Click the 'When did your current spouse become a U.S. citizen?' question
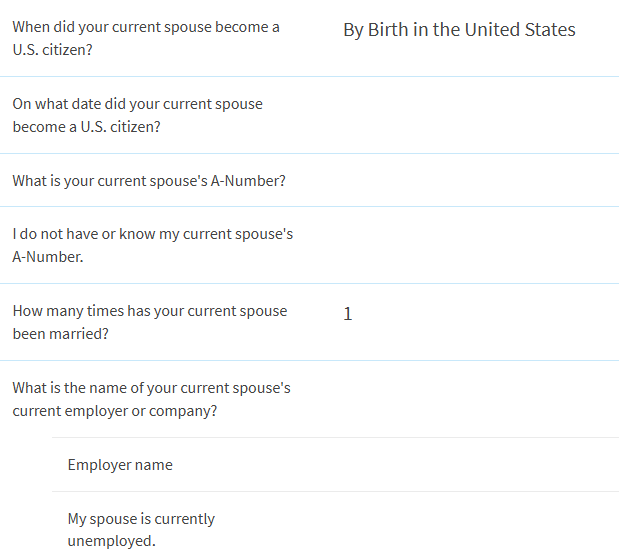619x559 pixels. [146, 38]
